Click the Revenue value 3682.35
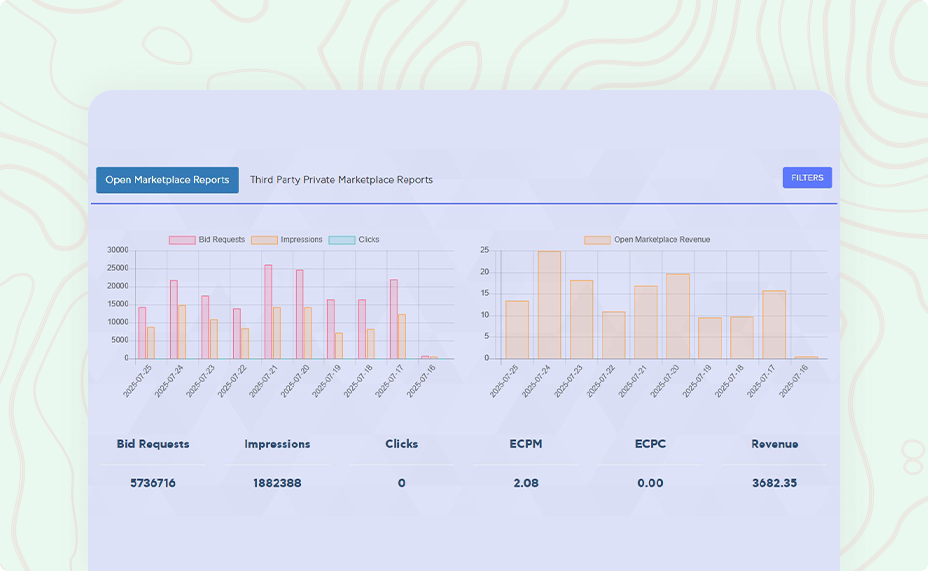The width and height of the screenshot is (928, 571). pyautogui.click(x=775, y=483)
